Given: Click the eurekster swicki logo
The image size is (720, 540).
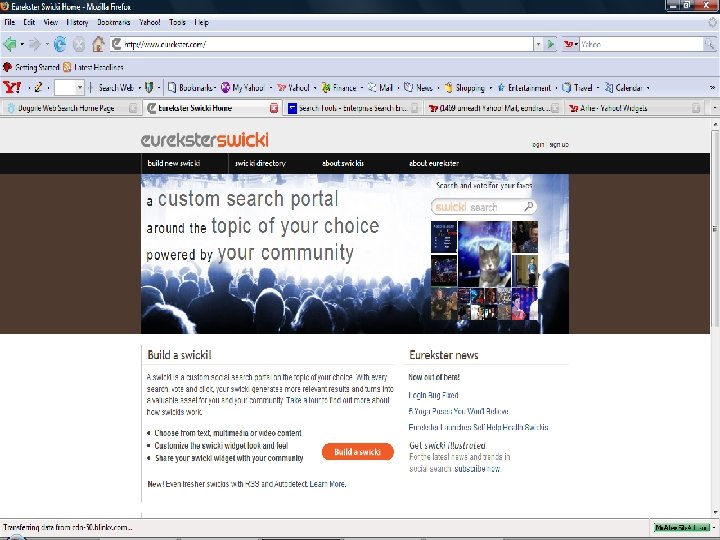Looking at the screenshot, I should click(205, 140).
